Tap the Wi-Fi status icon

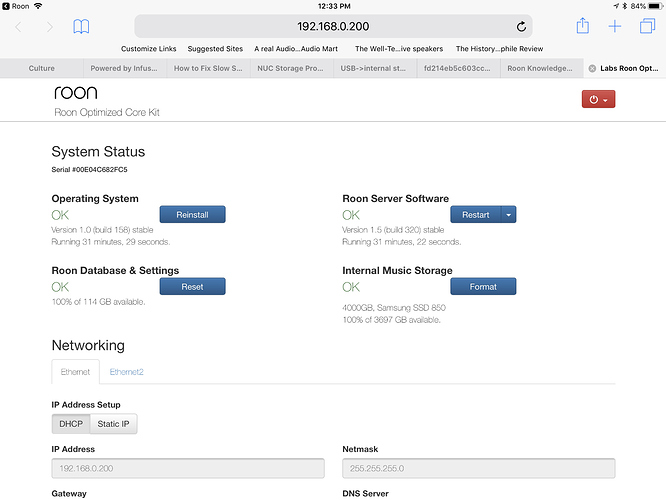pyautogui.click(x=38, y=6)
